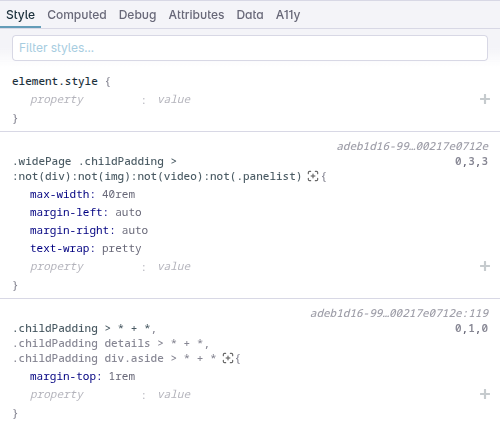Image resolution: width=500 pixels, height=426 pixels.
Task: Click the element.style selector
Action: click(55, 81)
